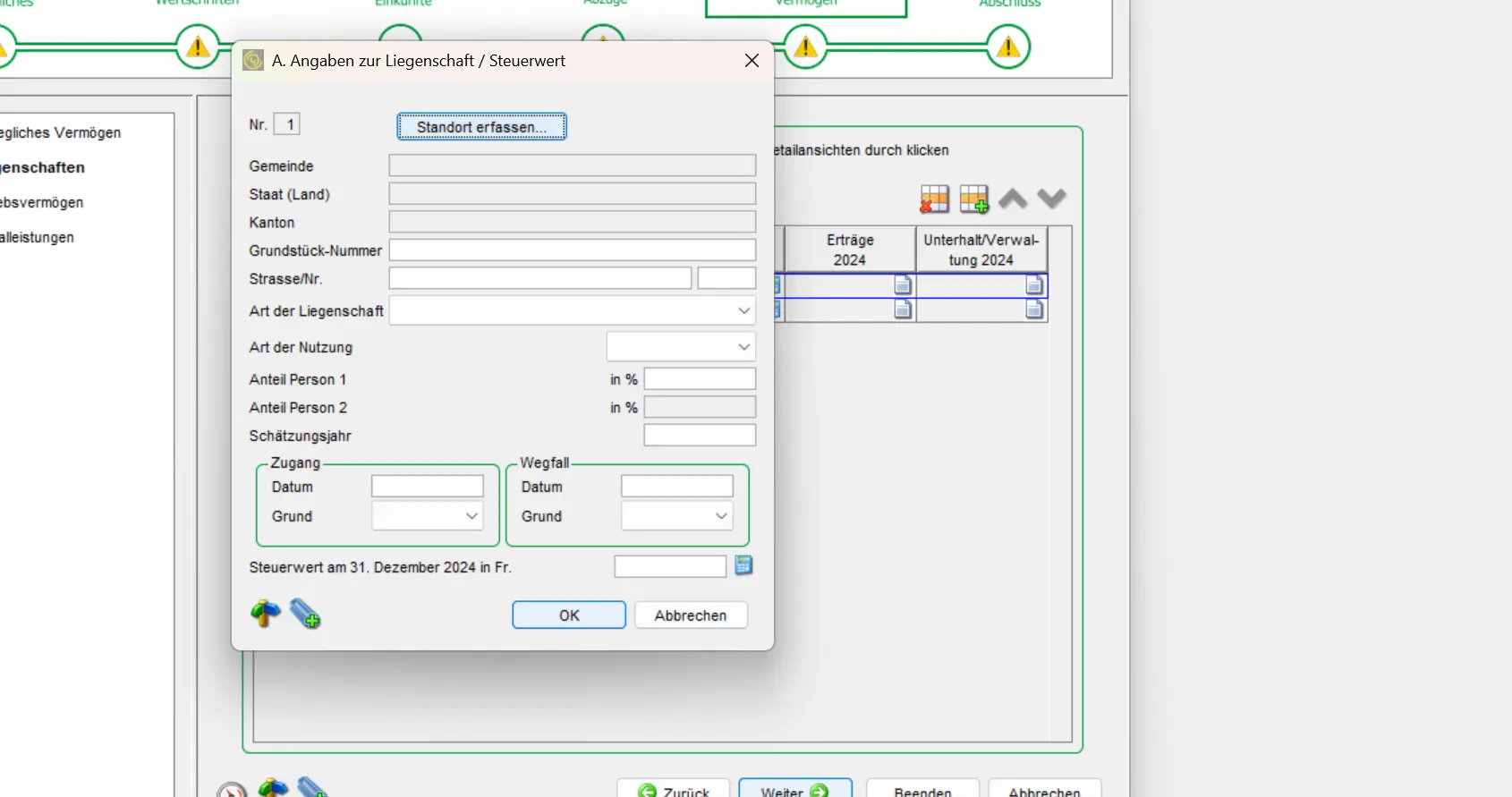Click the Standort erfassen button
The width and height of the screenshot is (1512, 797).
(481, 127)
